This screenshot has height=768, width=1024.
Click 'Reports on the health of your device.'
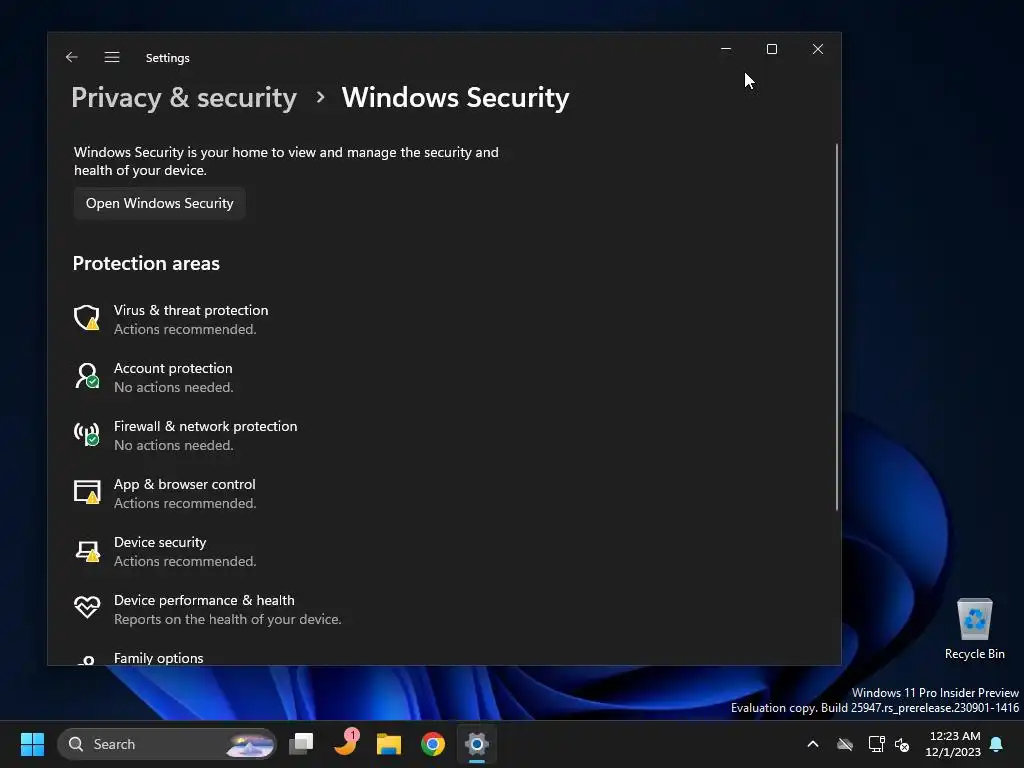228,619
